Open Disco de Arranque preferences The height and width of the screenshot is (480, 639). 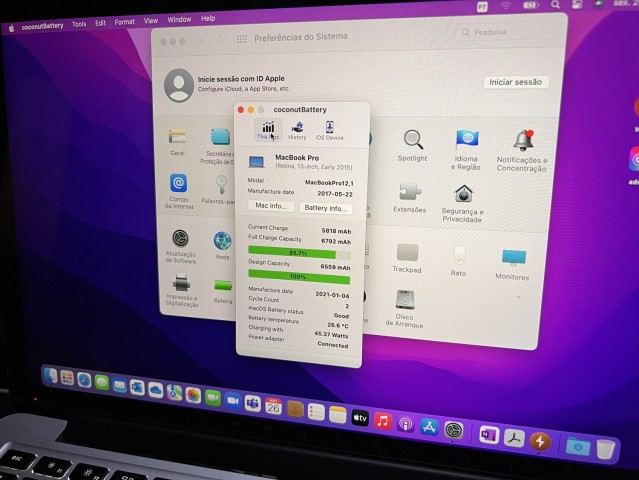(405, 308)
